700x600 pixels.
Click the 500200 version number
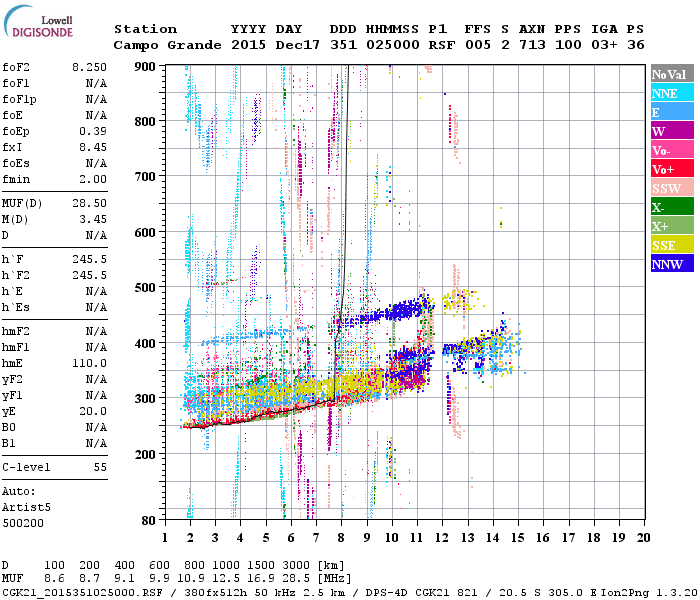pyautogui.click(x=23, y=523)
